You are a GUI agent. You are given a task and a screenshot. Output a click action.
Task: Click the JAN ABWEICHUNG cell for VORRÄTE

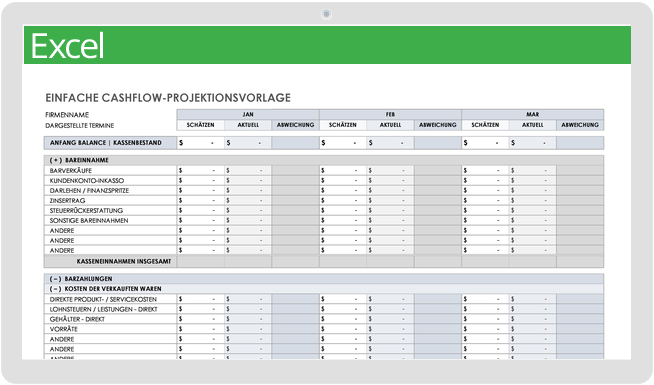[x=295, y=329]
